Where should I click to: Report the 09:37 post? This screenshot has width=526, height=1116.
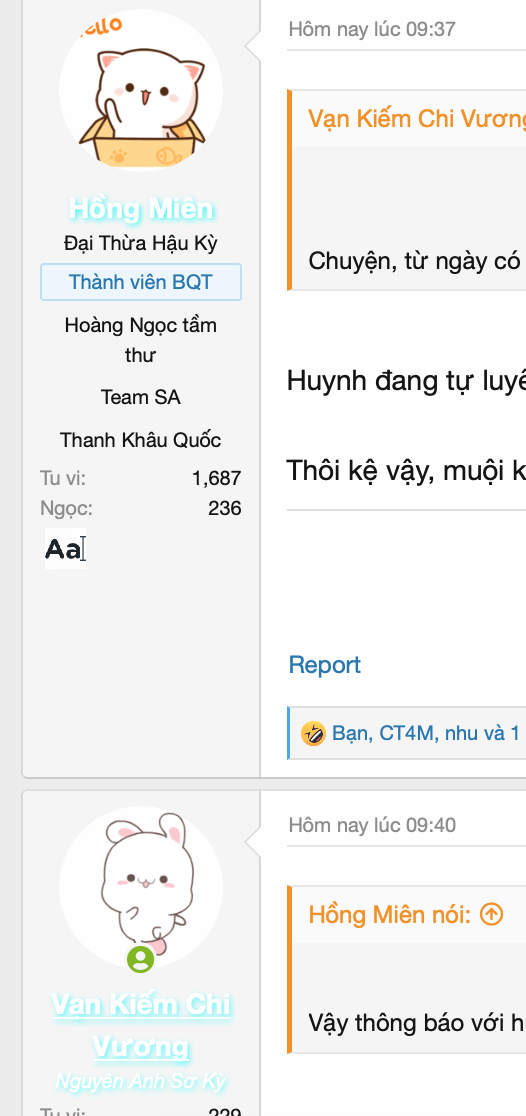pyautogui.click(x=325, y=665)
